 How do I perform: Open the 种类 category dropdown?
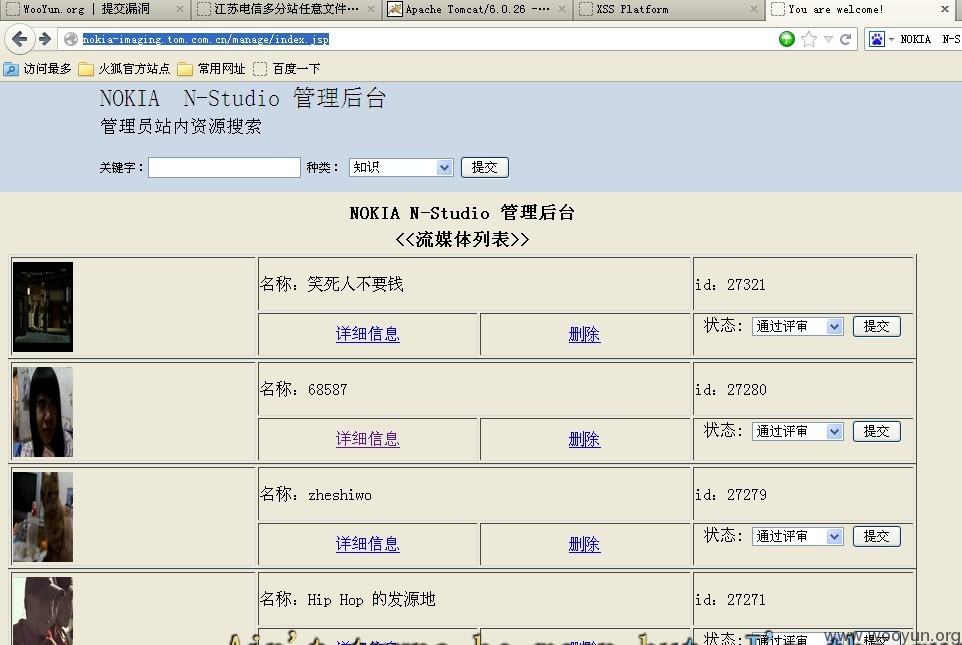(x=401, y=168)
